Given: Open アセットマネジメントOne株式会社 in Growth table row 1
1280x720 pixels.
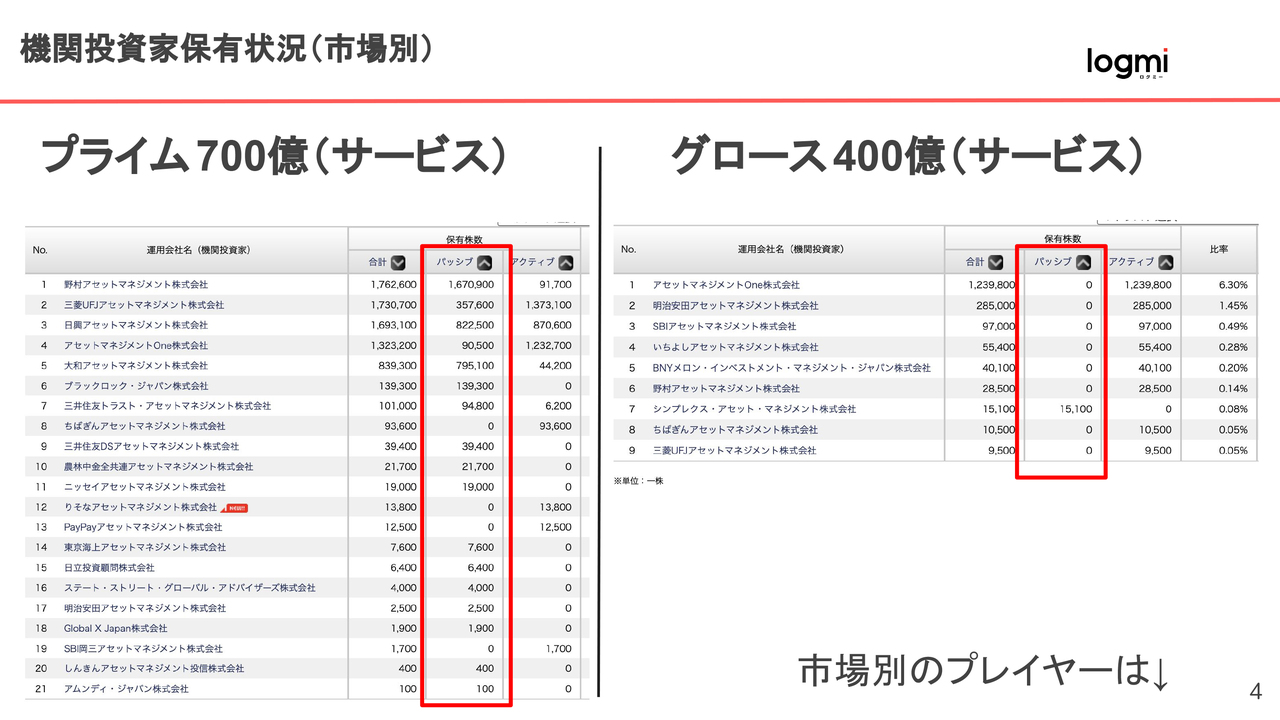Looking at the screenshot, I should click(726, 285).
